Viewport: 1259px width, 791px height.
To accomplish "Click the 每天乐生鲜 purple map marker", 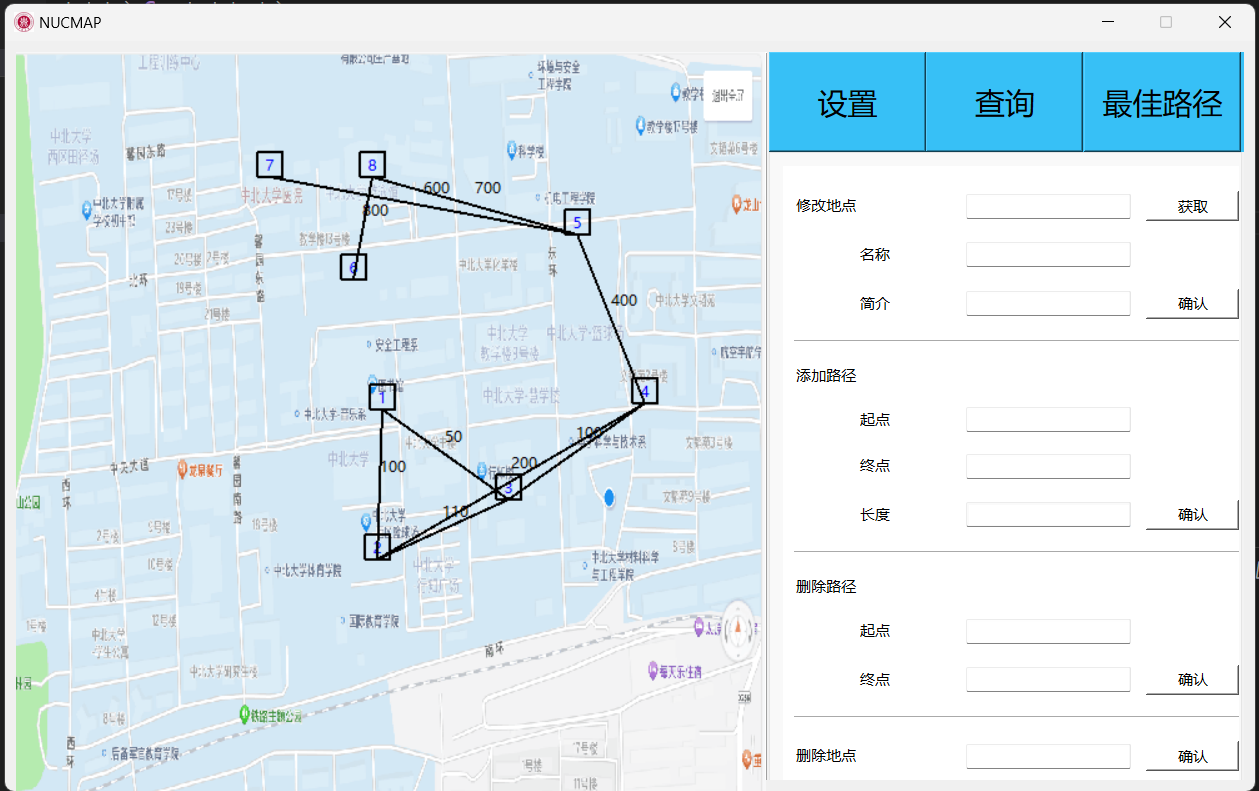I will click(x=654, y=672).
